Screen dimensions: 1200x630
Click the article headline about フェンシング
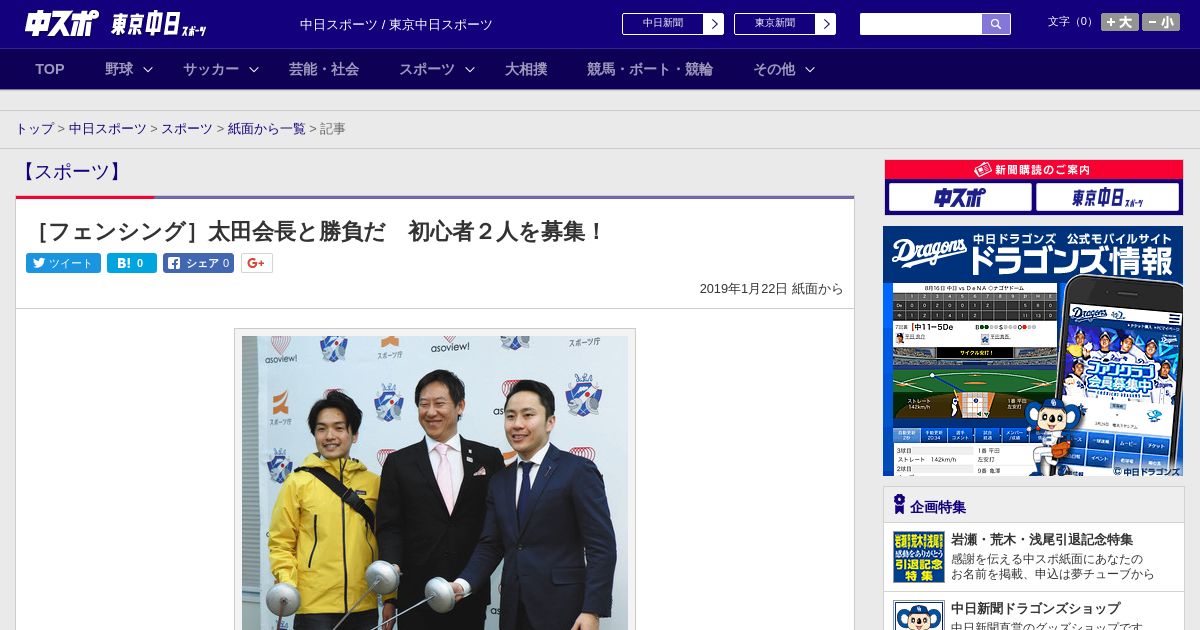coord(318,232)
